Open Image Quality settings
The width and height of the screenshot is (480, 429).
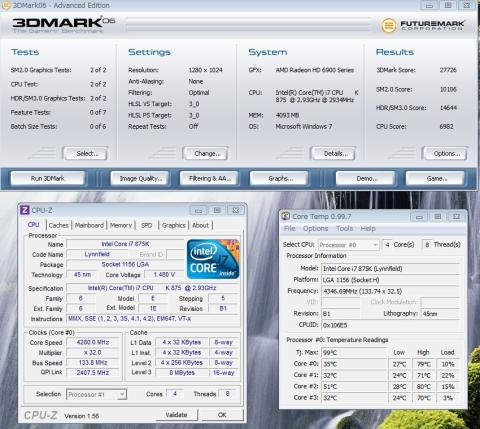point(141,178)
